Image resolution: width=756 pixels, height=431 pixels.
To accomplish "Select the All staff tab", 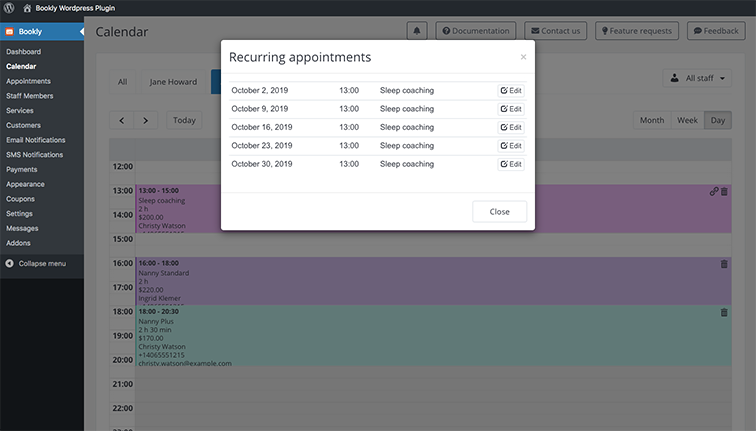I will [x=122, y=82].
